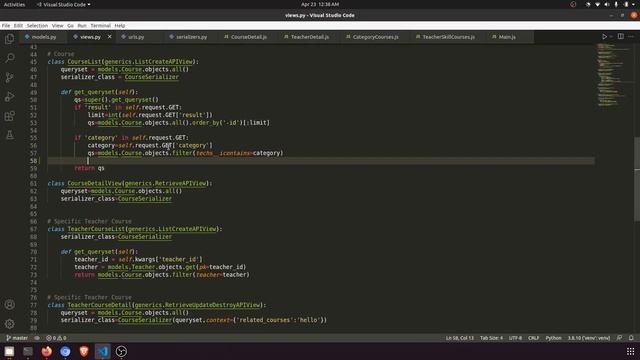Image resolution: width=640 pixels, height=360 pixels.
Task: Click the CourseDetailView class name
Action: click(95, 183)
